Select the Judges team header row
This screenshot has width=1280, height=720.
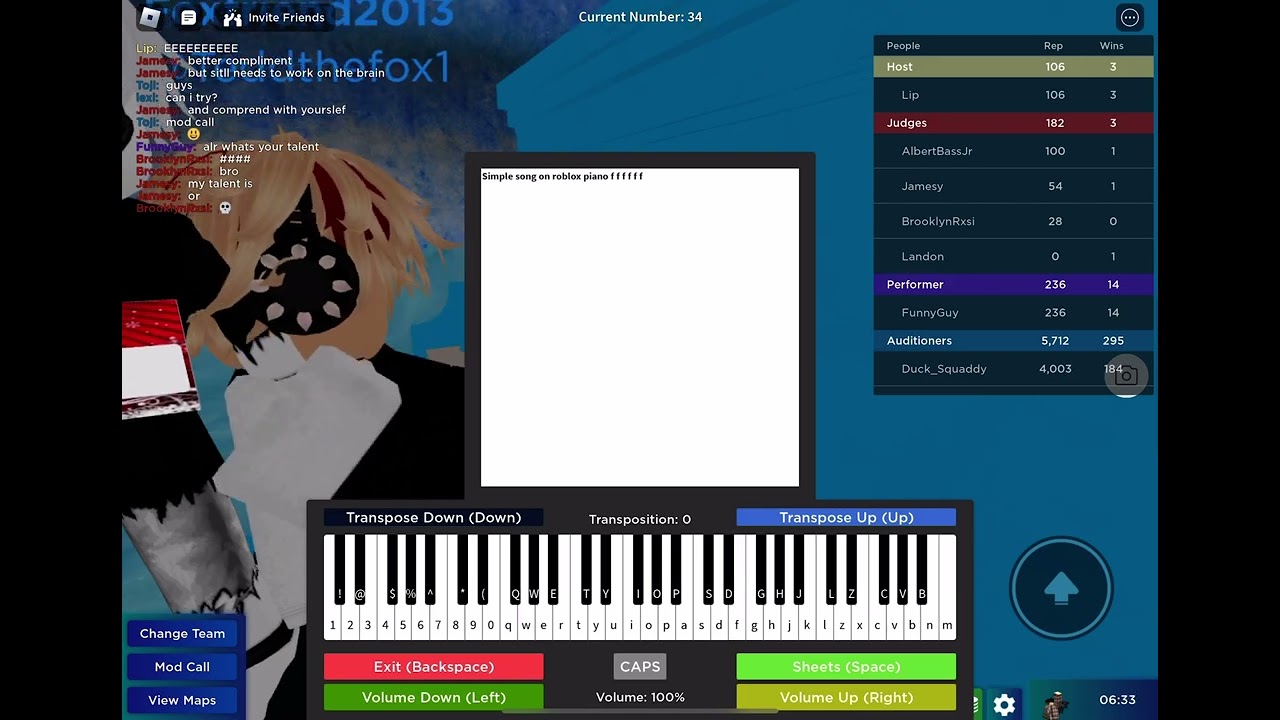pos(1013,123)
